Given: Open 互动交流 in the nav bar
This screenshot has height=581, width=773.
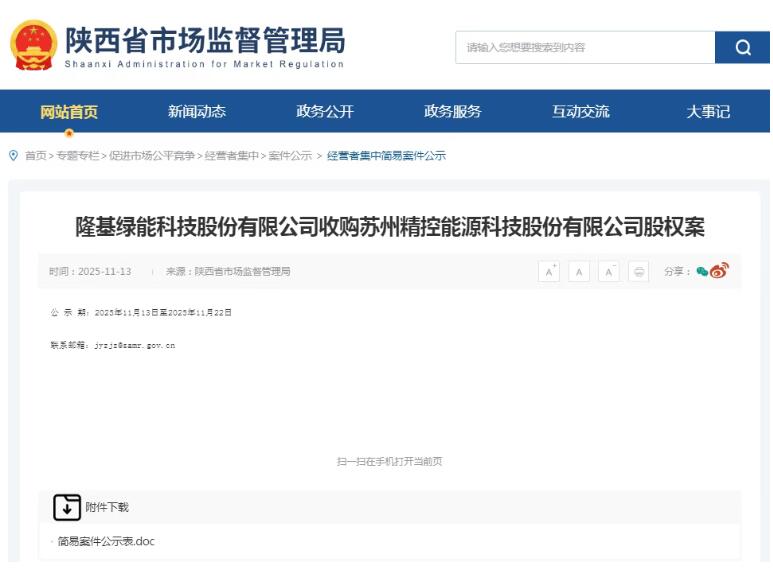Looking at the screenshot, I should click(x=581, y=112).
